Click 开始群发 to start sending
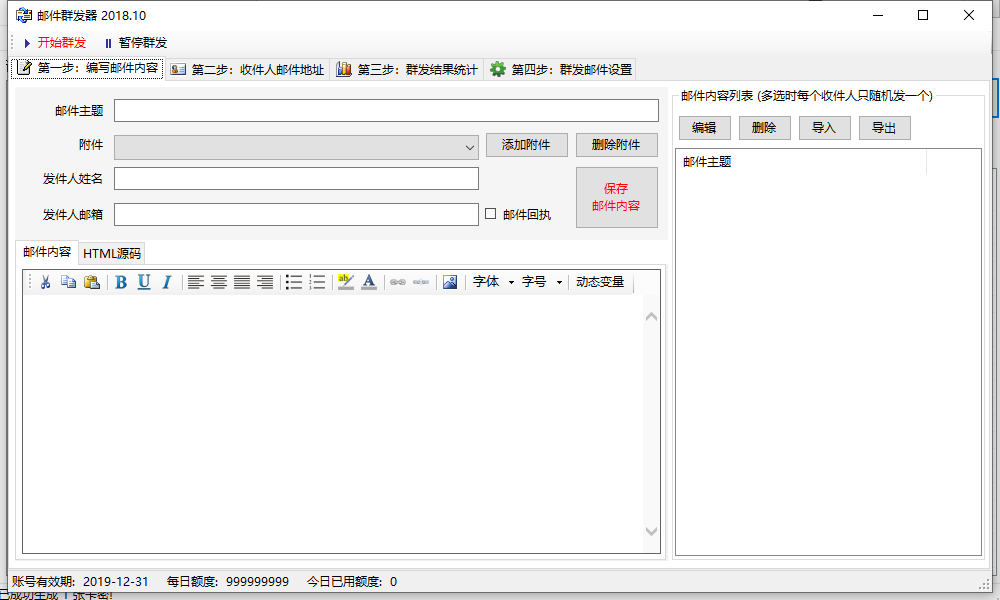1000x600 pixels. tap(55, 43)
